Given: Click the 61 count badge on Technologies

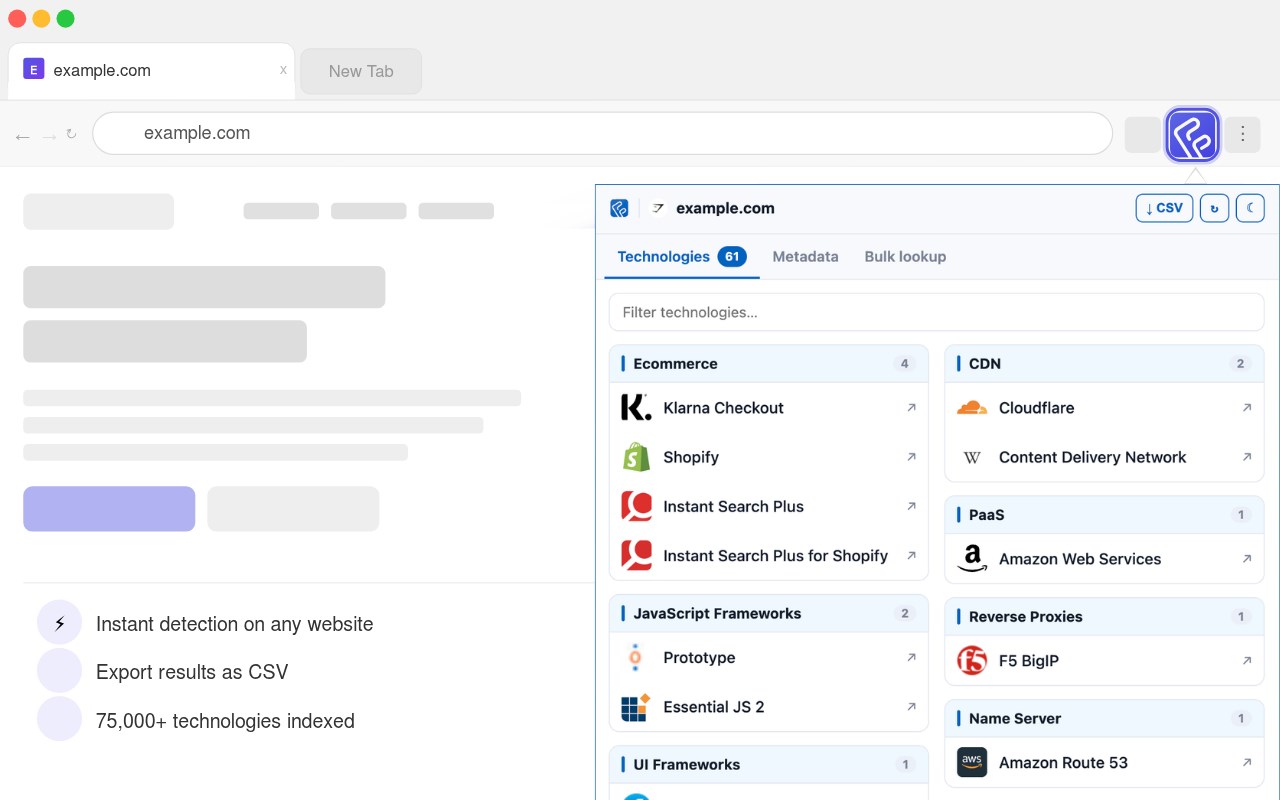Looking at the screenshot, I should click(732, 257).
